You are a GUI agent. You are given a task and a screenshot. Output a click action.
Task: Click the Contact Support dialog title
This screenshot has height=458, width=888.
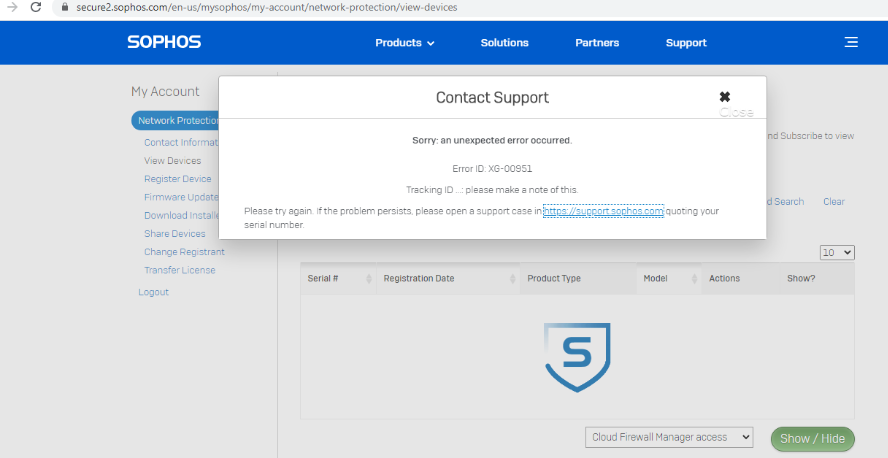492,97
